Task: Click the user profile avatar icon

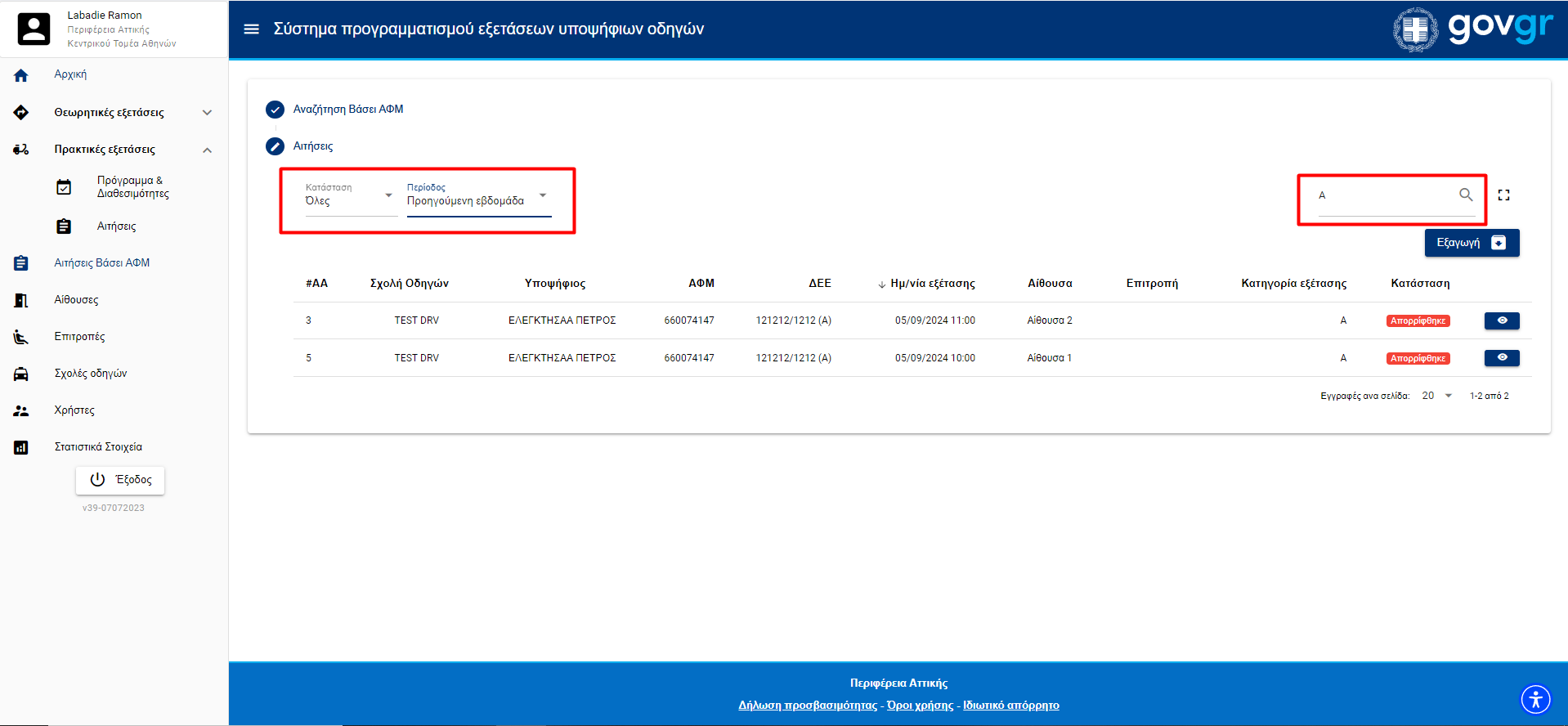Action: pyautogui.click(x=34, y=29)
